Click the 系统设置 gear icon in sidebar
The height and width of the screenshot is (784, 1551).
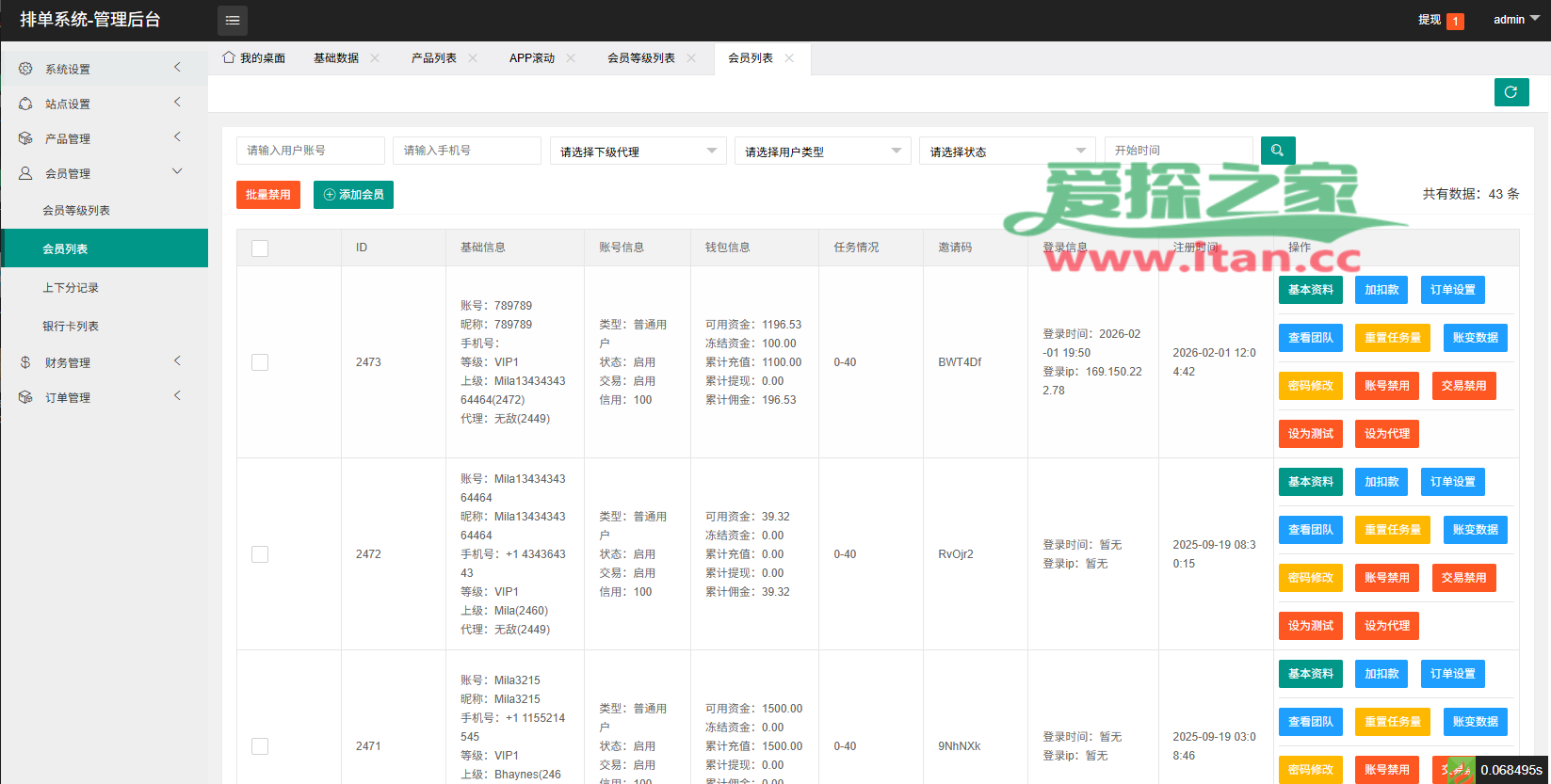(x=25, y=69)
